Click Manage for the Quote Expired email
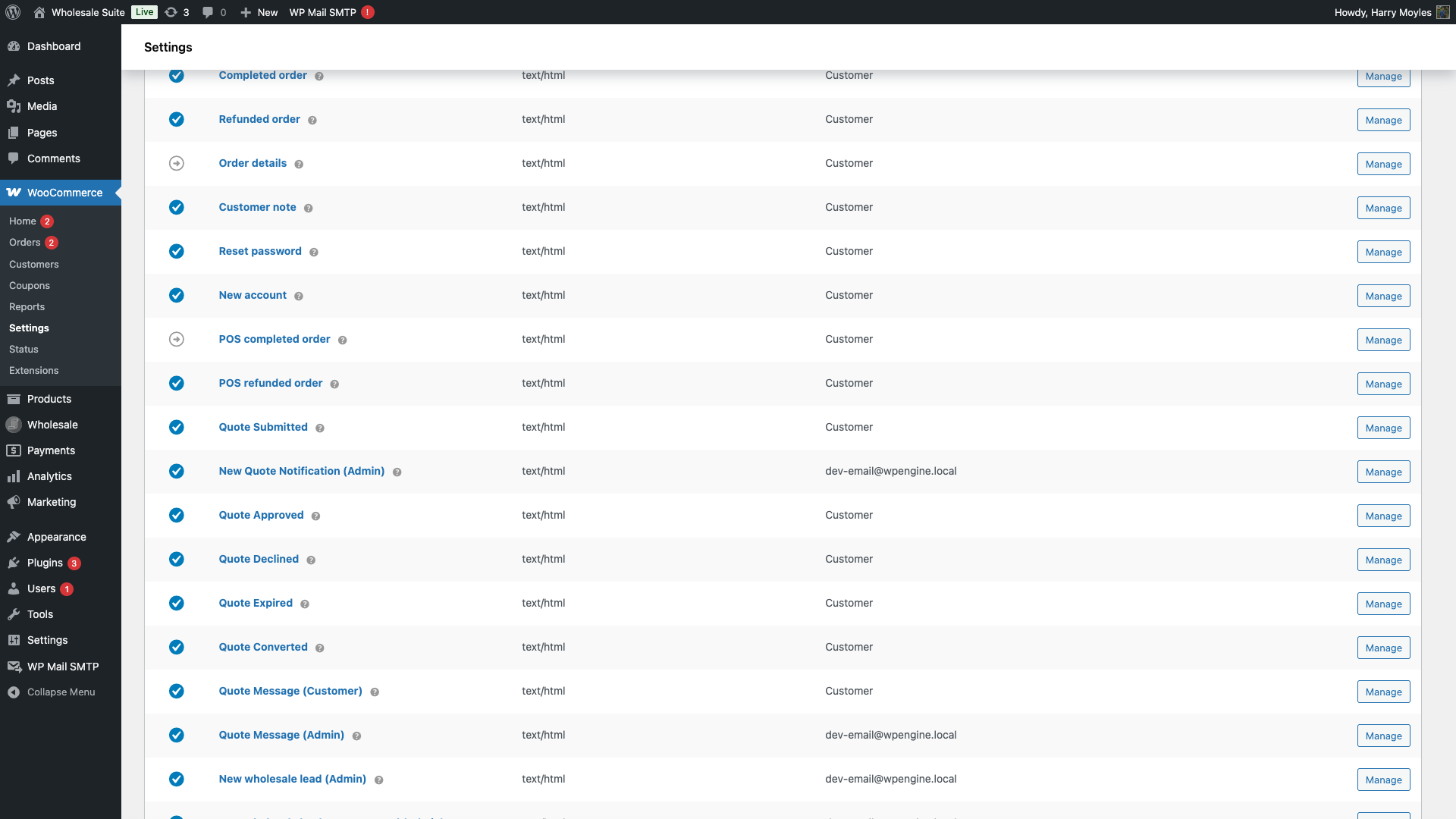Image resolution: width=1456 pixels, height=819 pixels. 1383,604
